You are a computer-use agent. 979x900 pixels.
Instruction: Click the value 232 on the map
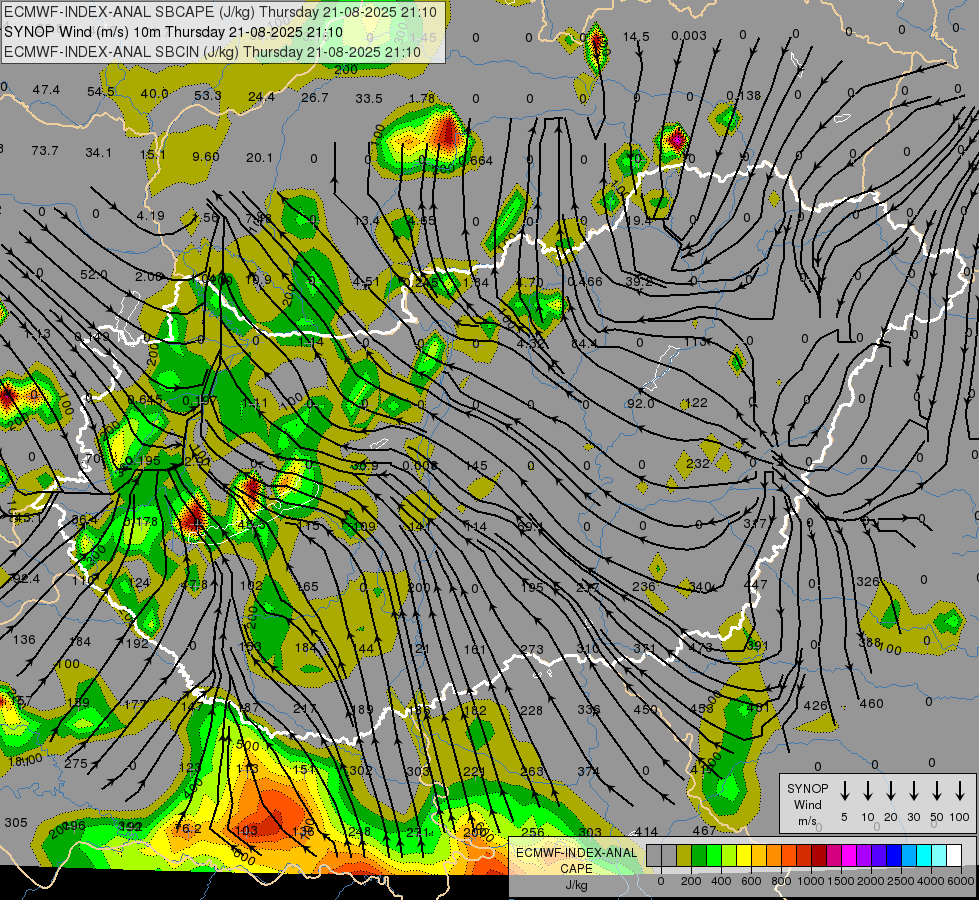tap(697, 463)
